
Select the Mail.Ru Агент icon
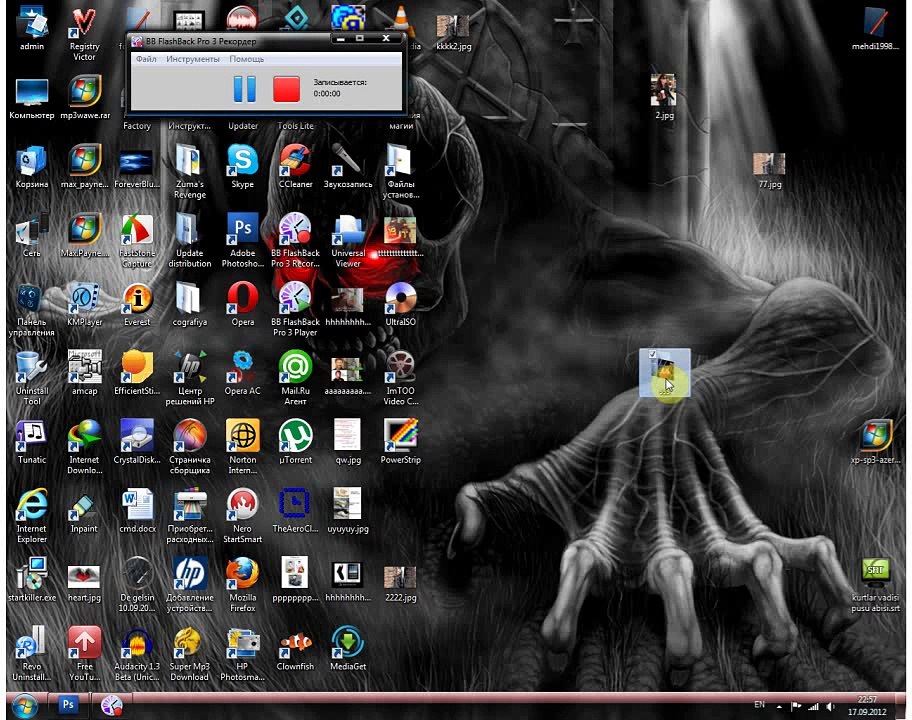(295, 377)
